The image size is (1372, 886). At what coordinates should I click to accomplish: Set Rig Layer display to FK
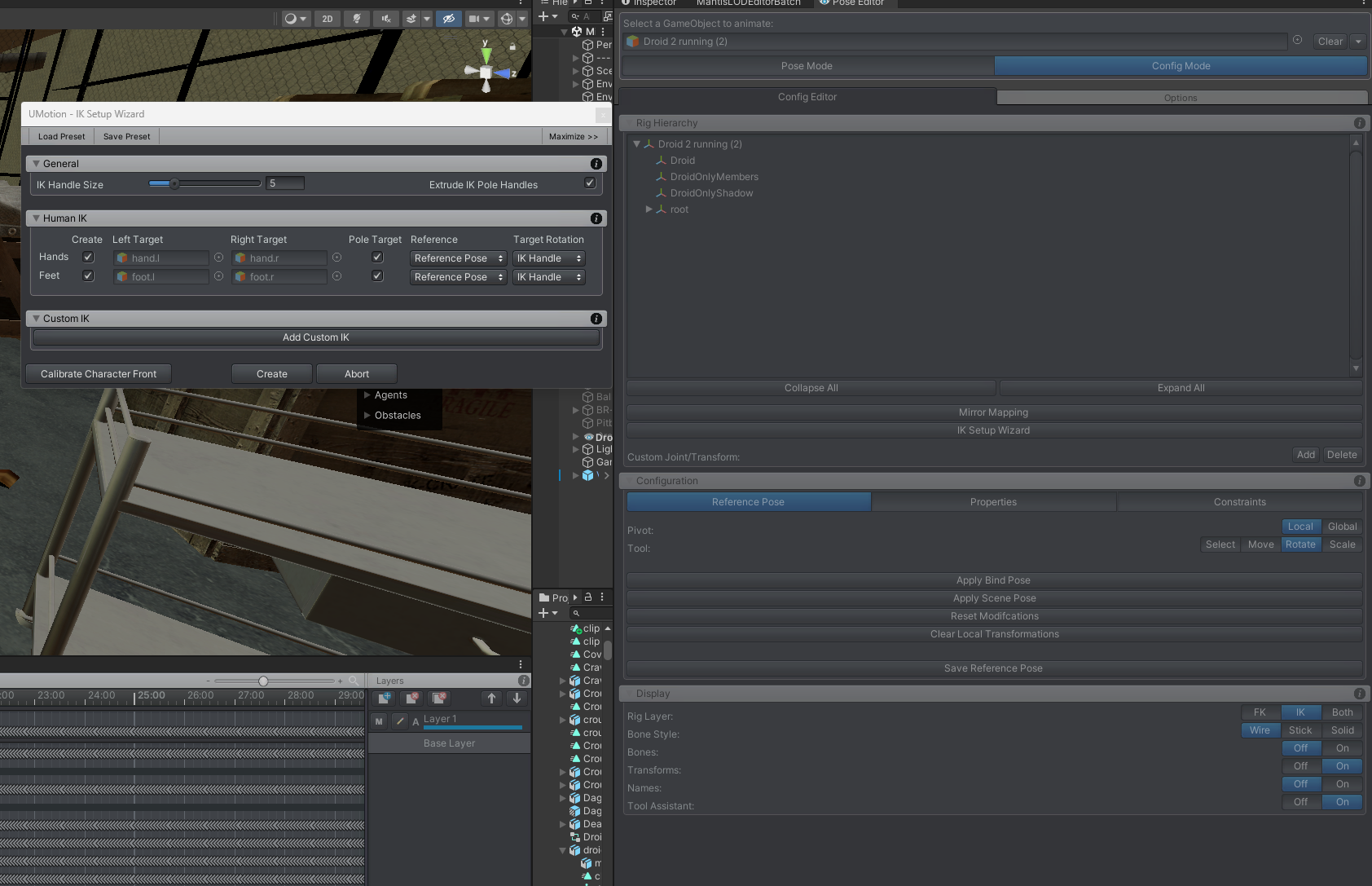click(x=1260, y=712)
